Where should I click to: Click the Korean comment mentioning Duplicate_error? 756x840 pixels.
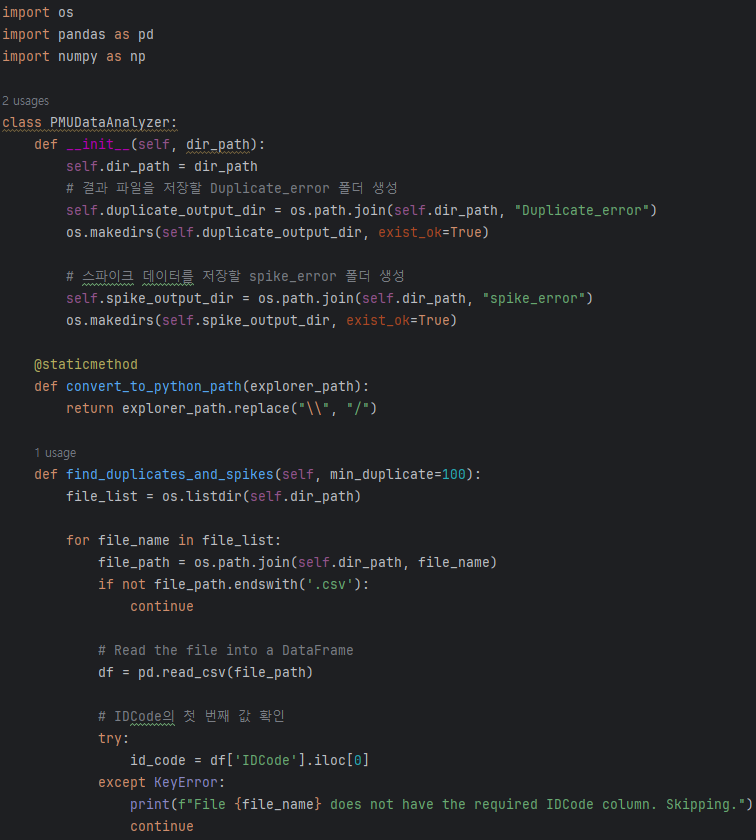click(232, 189)
